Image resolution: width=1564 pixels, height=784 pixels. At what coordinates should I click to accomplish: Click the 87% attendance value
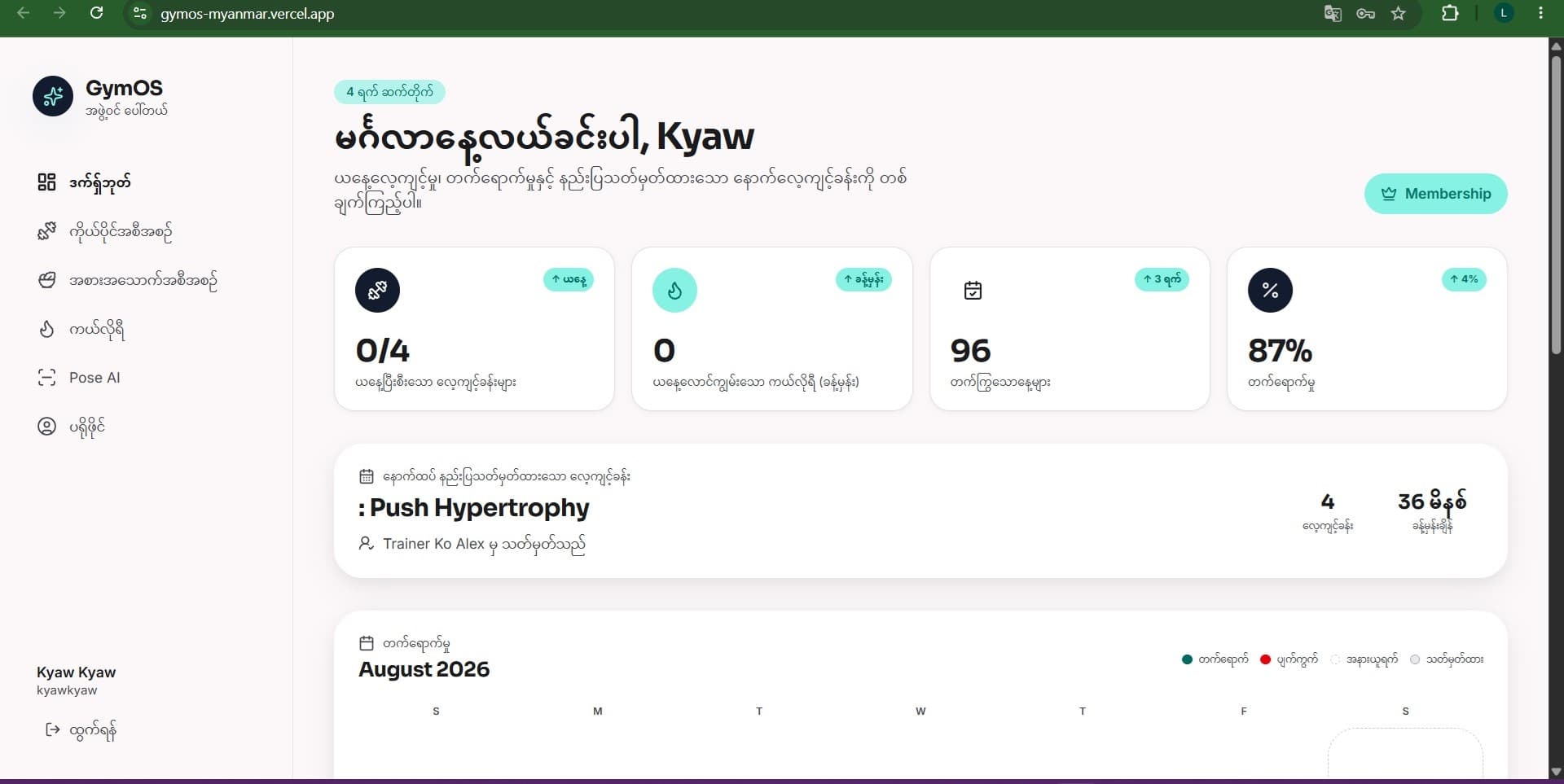[1280, 351]
